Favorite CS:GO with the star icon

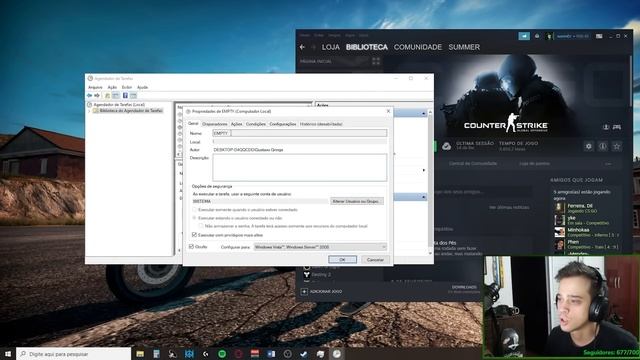(x=617, y=146)
